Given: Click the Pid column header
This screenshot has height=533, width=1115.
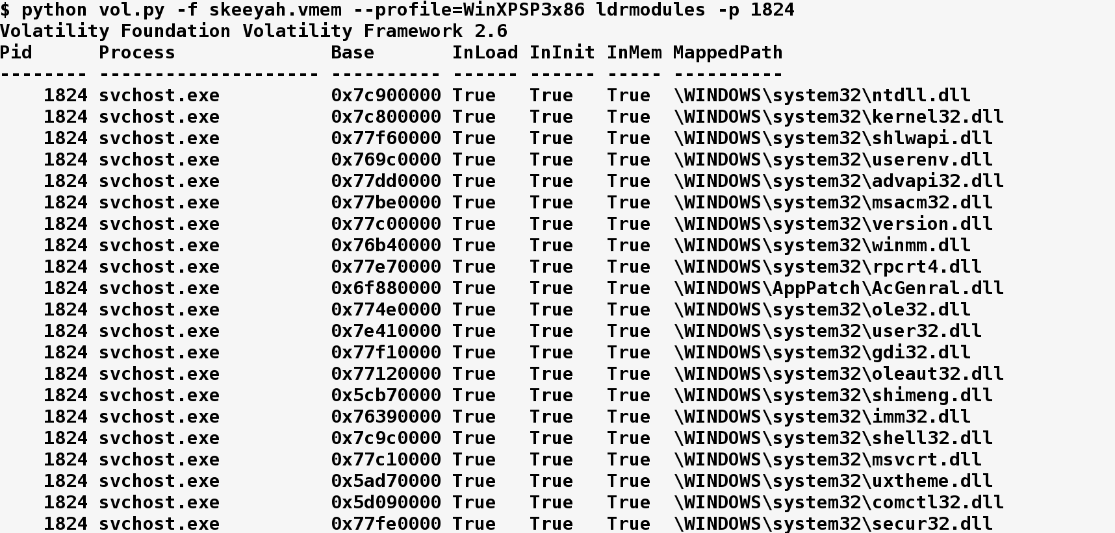Looking at the screenshot, I should tap(16, 53).
